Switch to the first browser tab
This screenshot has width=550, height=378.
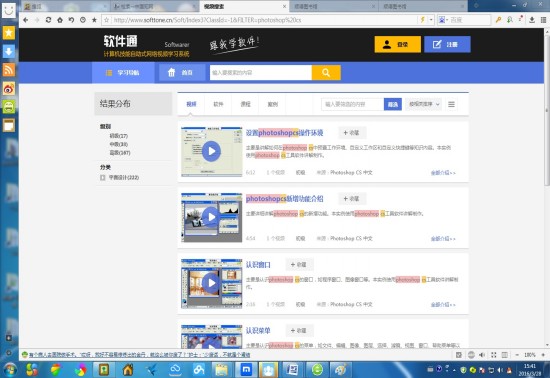click(66, 6)
